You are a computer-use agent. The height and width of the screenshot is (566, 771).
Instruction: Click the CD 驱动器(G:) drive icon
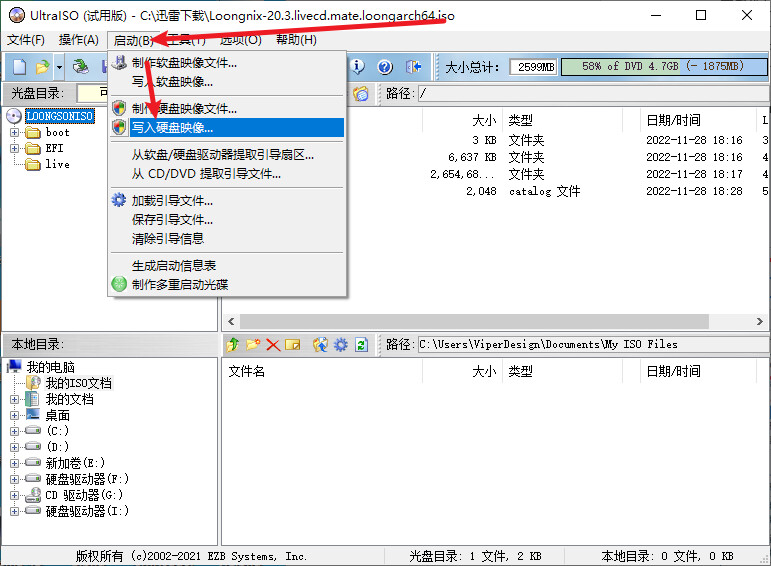coord(33,495)
